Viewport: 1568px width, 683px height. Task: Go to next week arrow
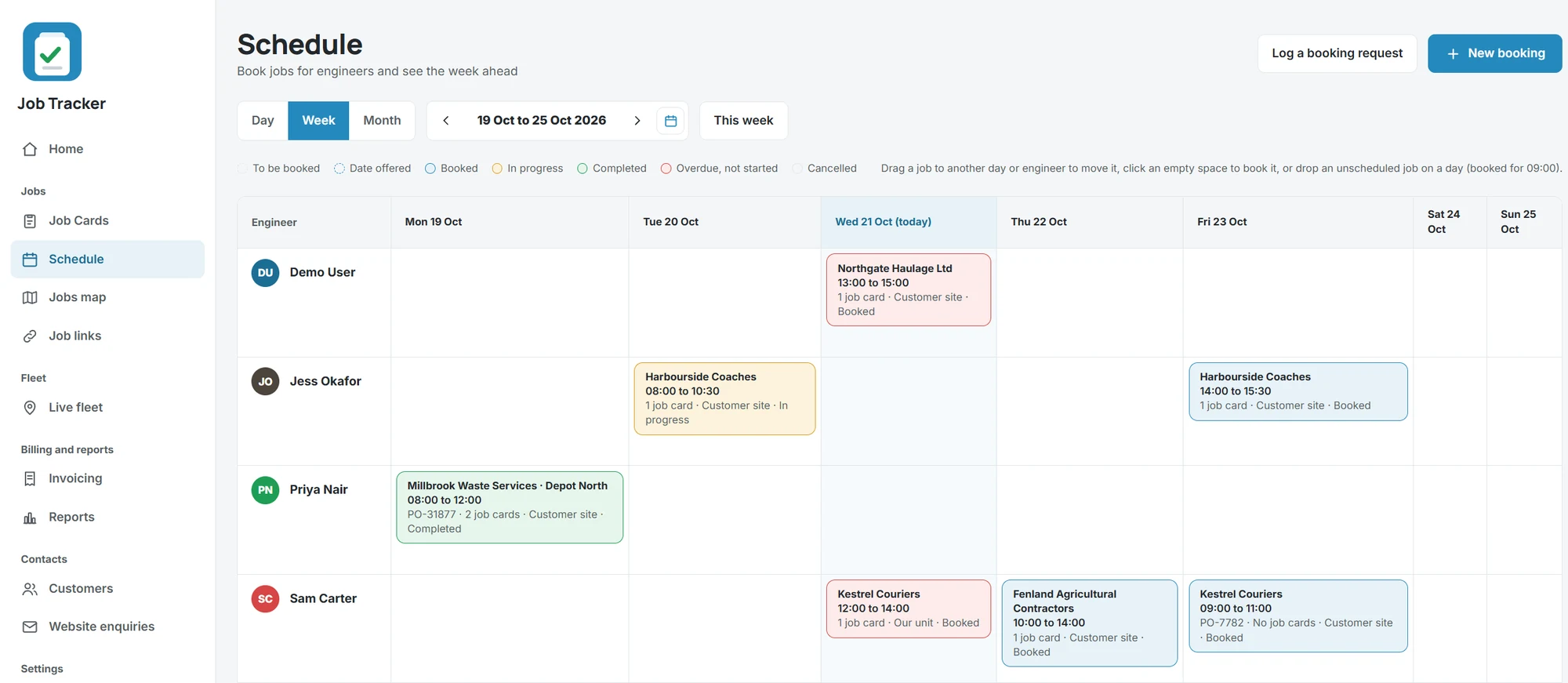[637, 121]
